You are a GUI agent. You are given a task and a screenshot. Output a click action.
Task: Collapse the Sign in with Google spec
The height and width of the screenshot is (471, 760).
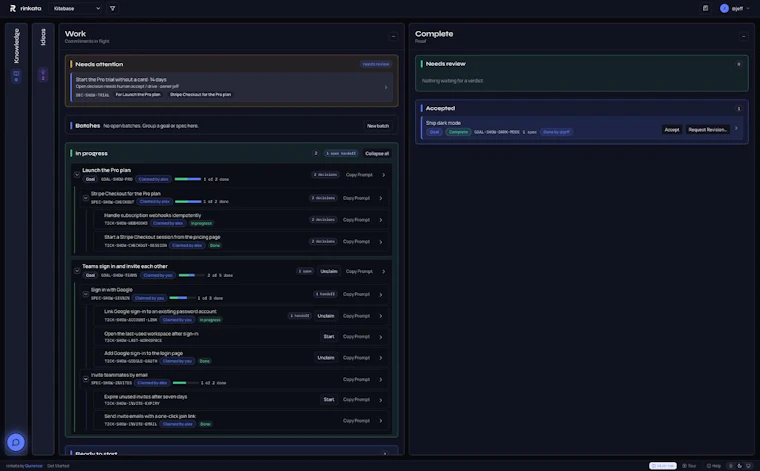[x=86, y=294]
